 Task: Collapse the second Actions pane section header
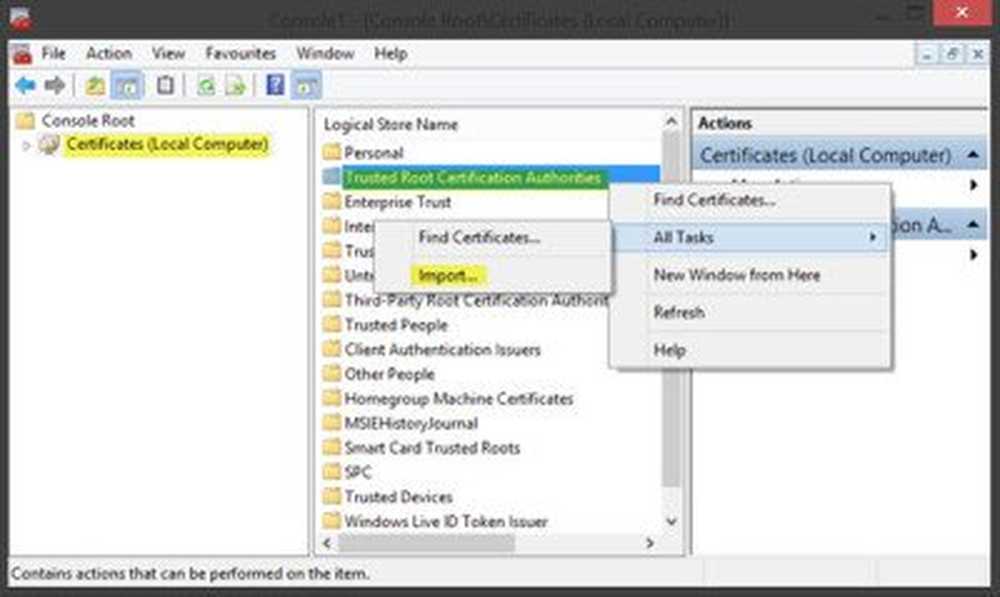[x=973, y=225]
